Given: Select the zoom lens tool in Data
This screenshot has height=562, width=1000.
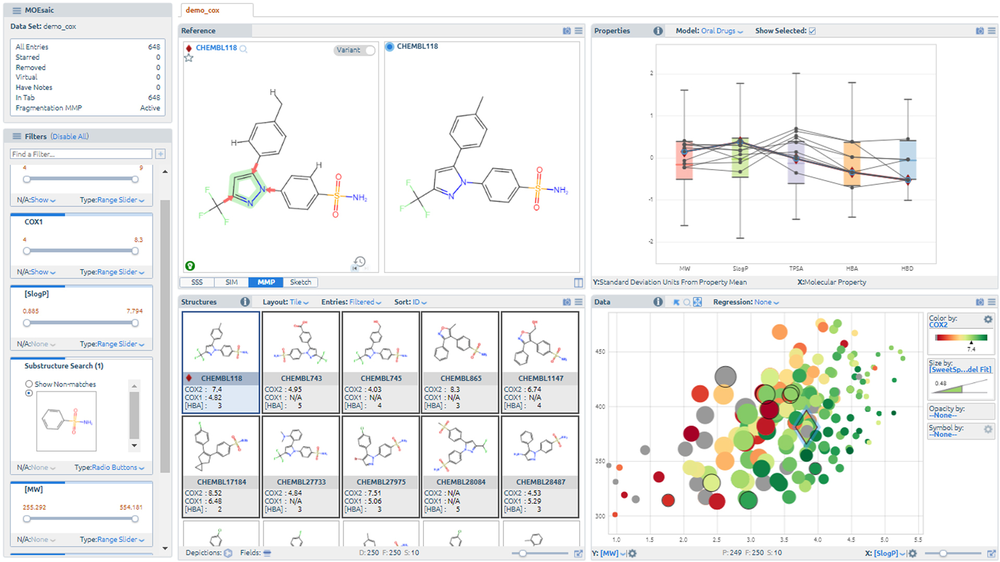Looking at the screenshot, I should tap(687, 302).
